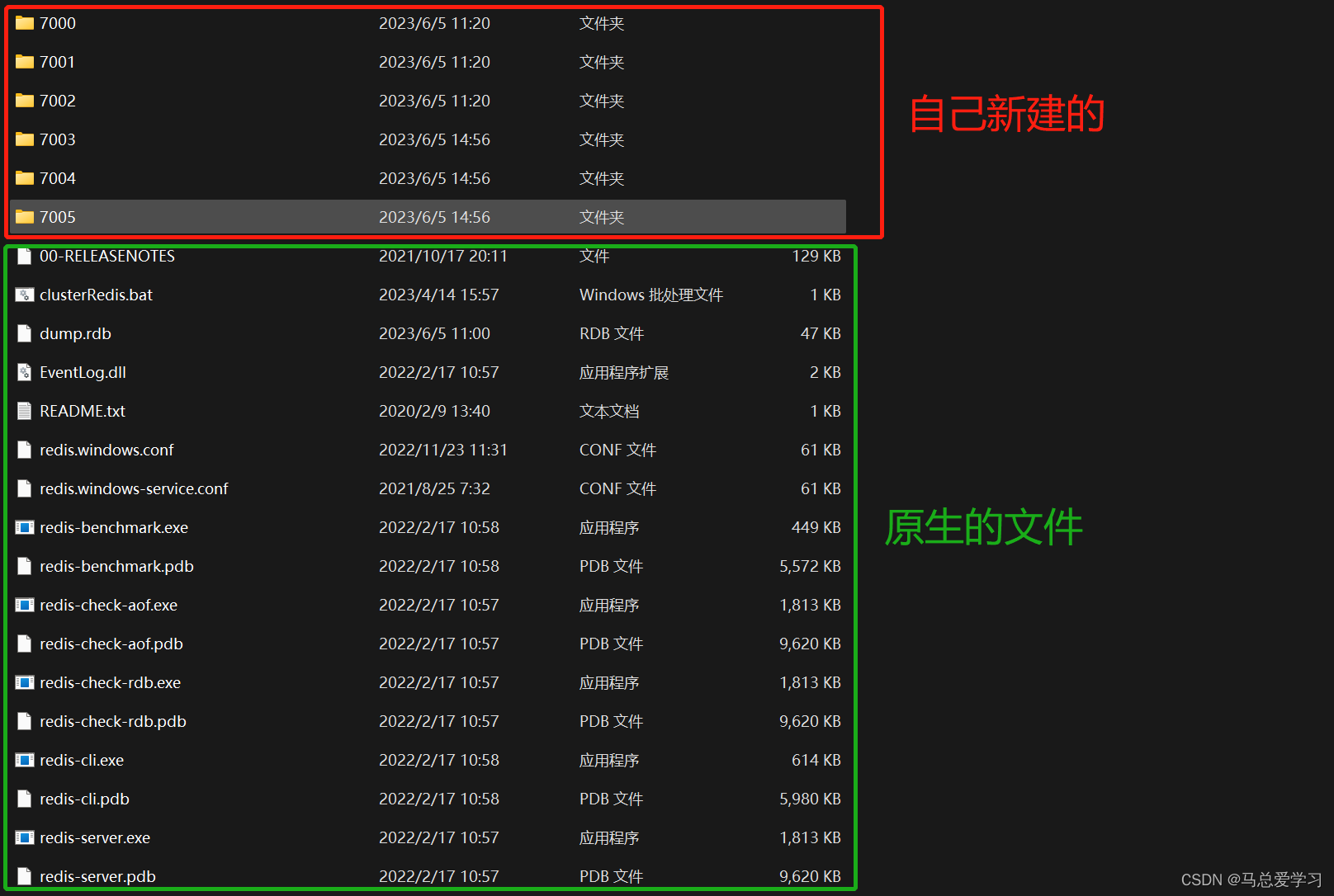Select the file name redis.windows.conf

coord(106,450)
